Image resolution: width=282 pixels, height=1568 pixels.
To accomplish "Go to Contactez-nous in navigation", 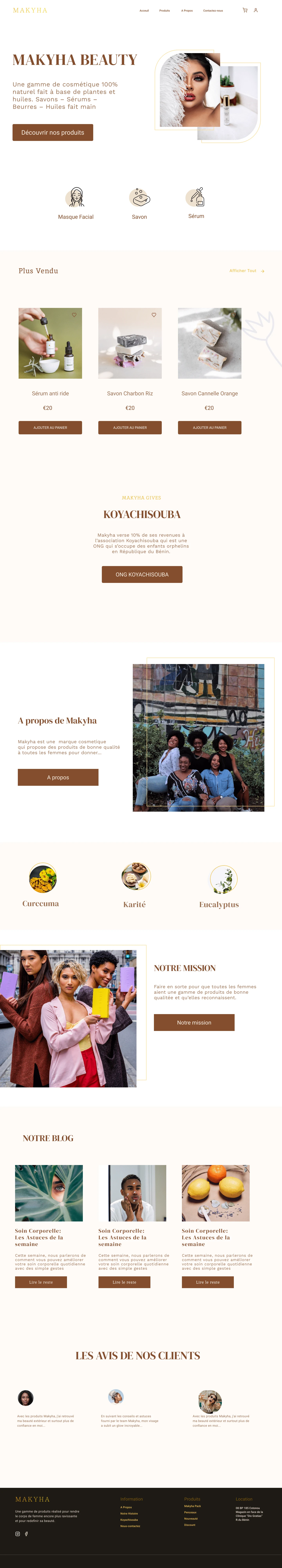I will click(213, 10).
